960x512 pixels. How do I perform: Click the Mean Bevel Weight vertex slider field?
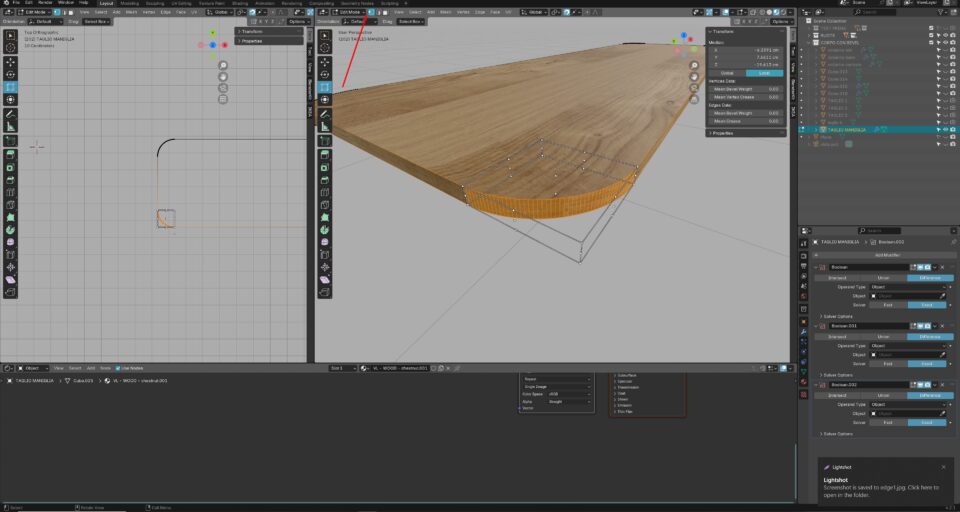[745, 89]
